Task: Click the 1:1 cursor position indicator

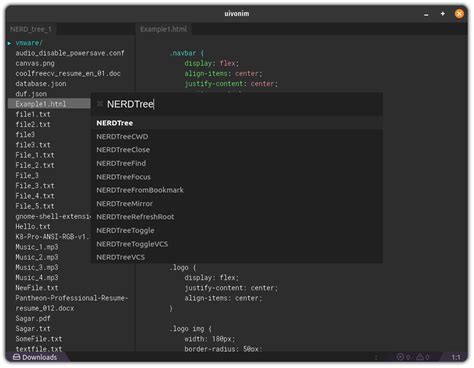Action: coord(456,357)
